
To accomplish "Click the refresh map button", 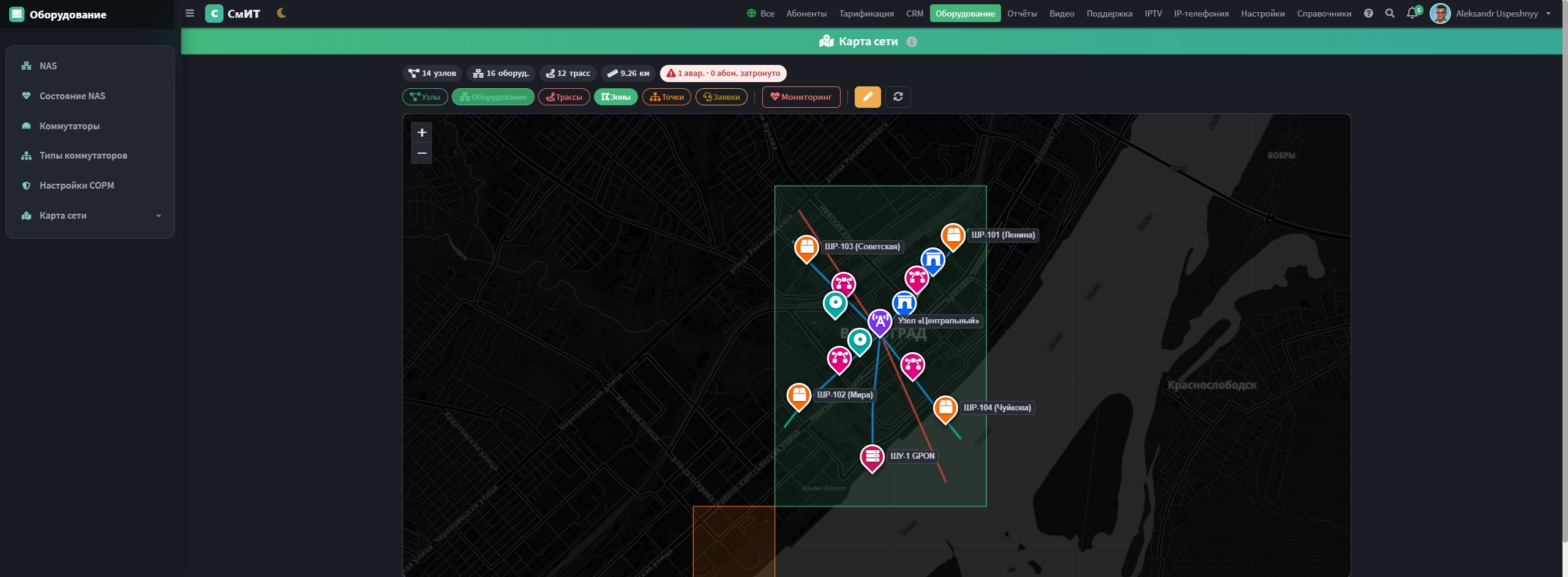I will tap(898, 97).
